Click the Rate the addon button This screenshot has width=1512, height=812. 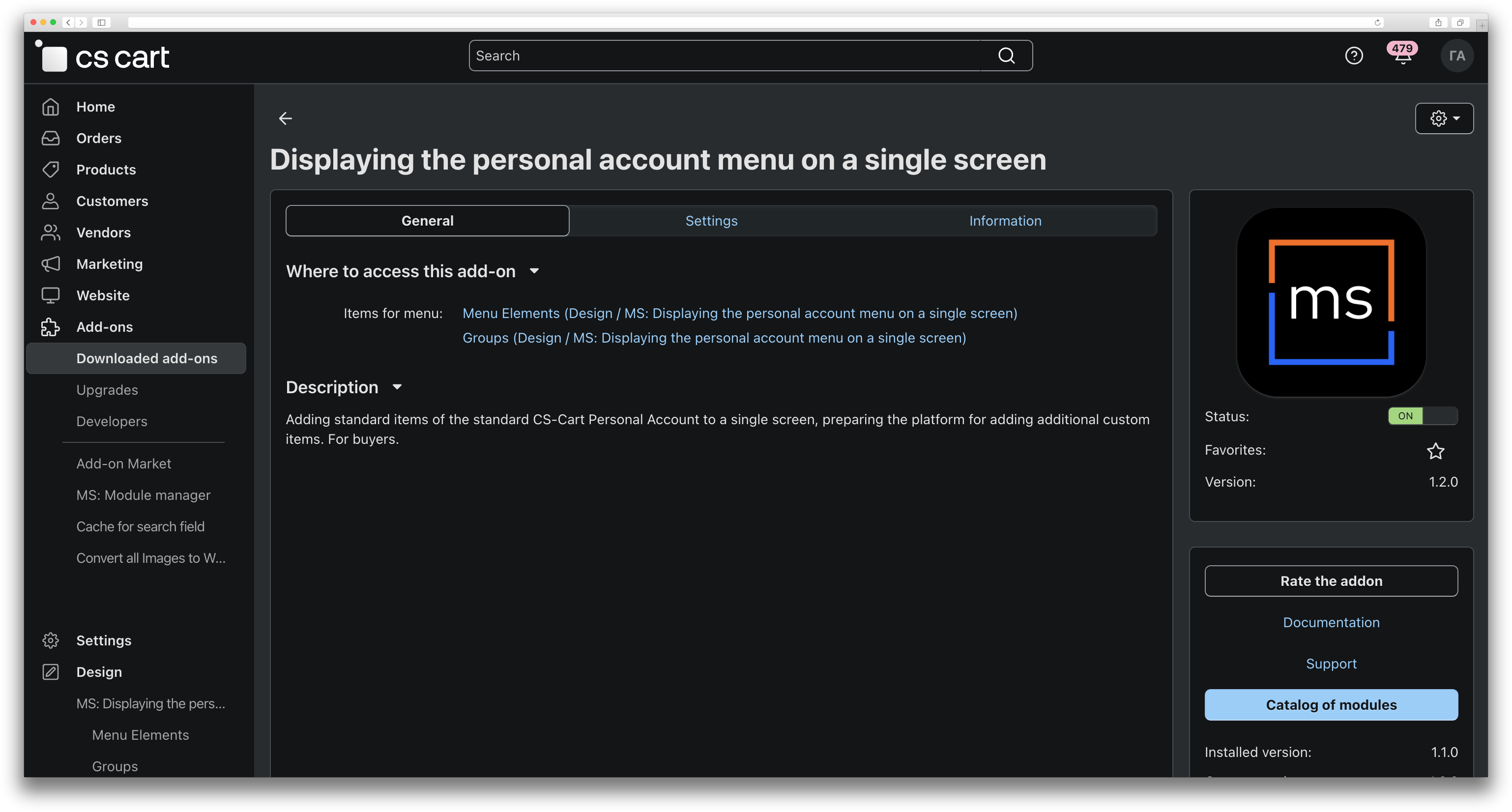coord(1331,580)
